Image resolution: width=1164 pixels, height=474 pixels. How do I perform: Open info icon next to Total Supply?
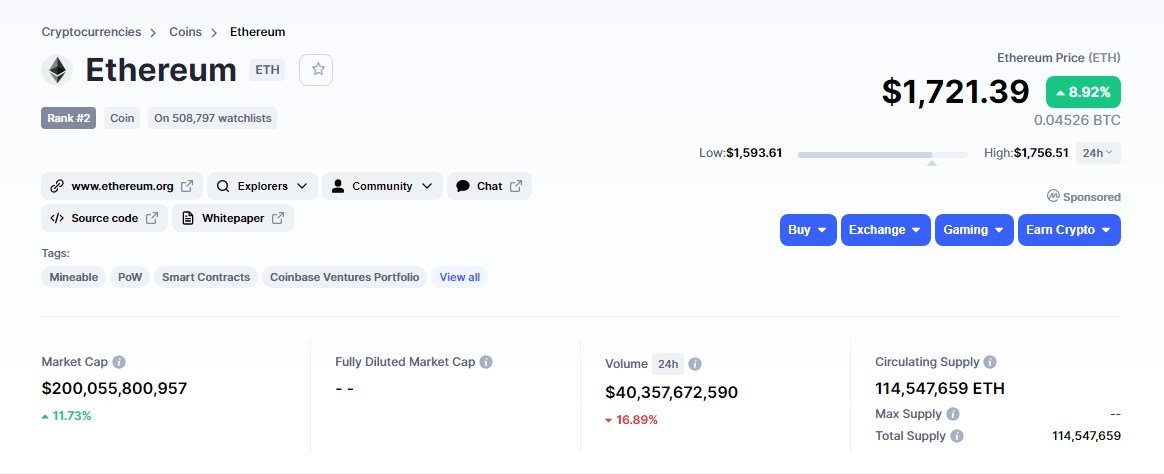click(x=957, y=436)
